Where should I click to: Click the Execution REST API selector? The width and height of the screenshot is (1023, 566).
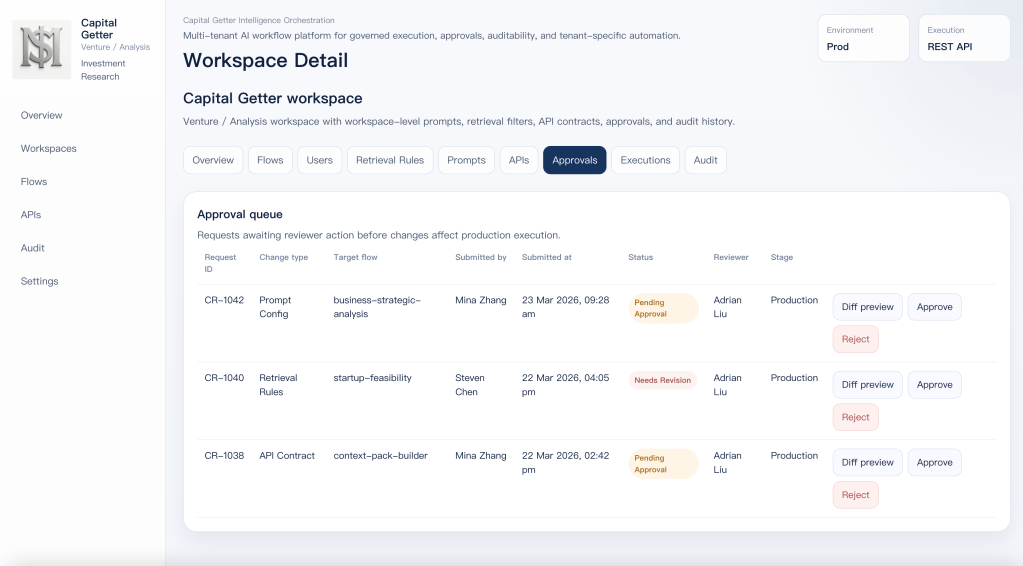pos(963,38)
